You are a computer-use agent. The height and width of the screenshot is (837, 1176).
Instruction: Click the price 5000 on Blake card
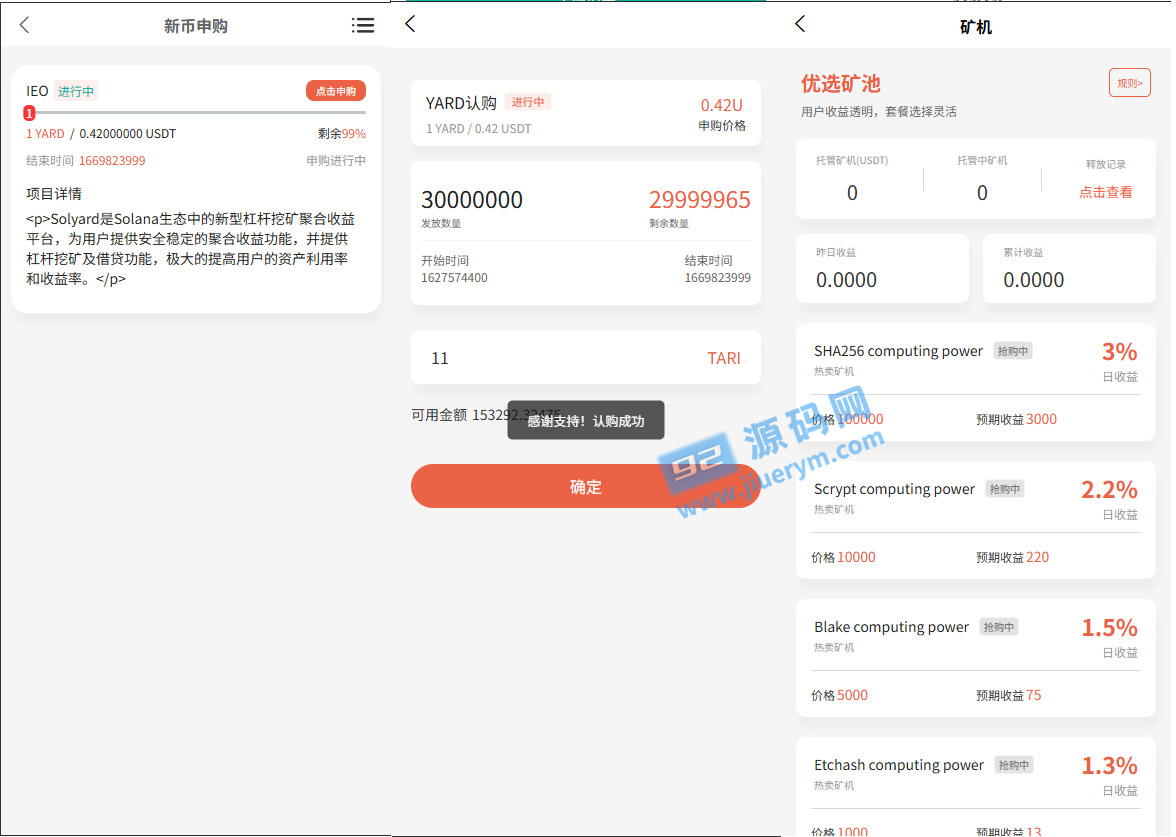point(853,695)
